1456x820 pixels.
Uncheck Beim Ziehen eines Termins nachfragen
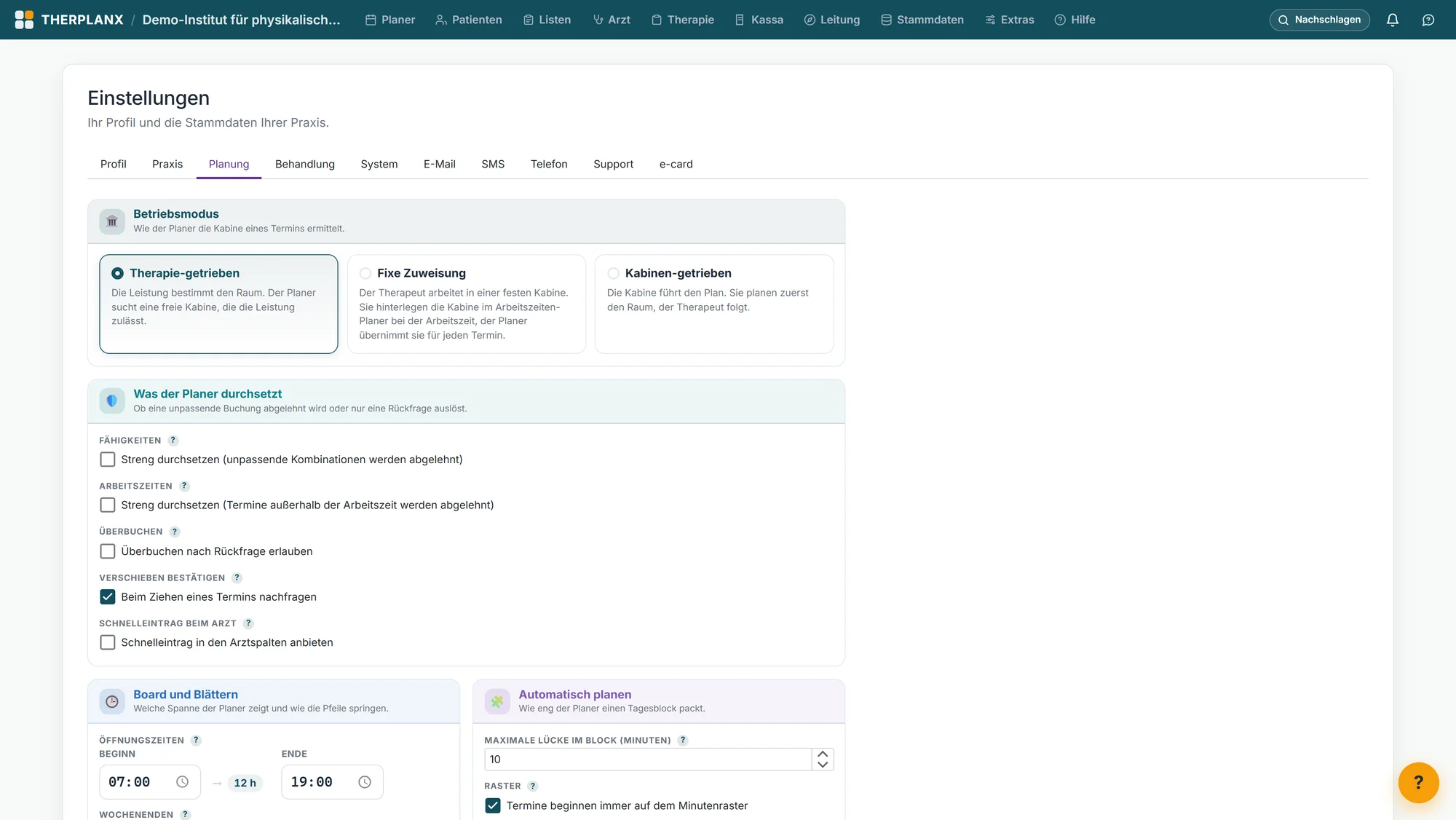[108, 596]
